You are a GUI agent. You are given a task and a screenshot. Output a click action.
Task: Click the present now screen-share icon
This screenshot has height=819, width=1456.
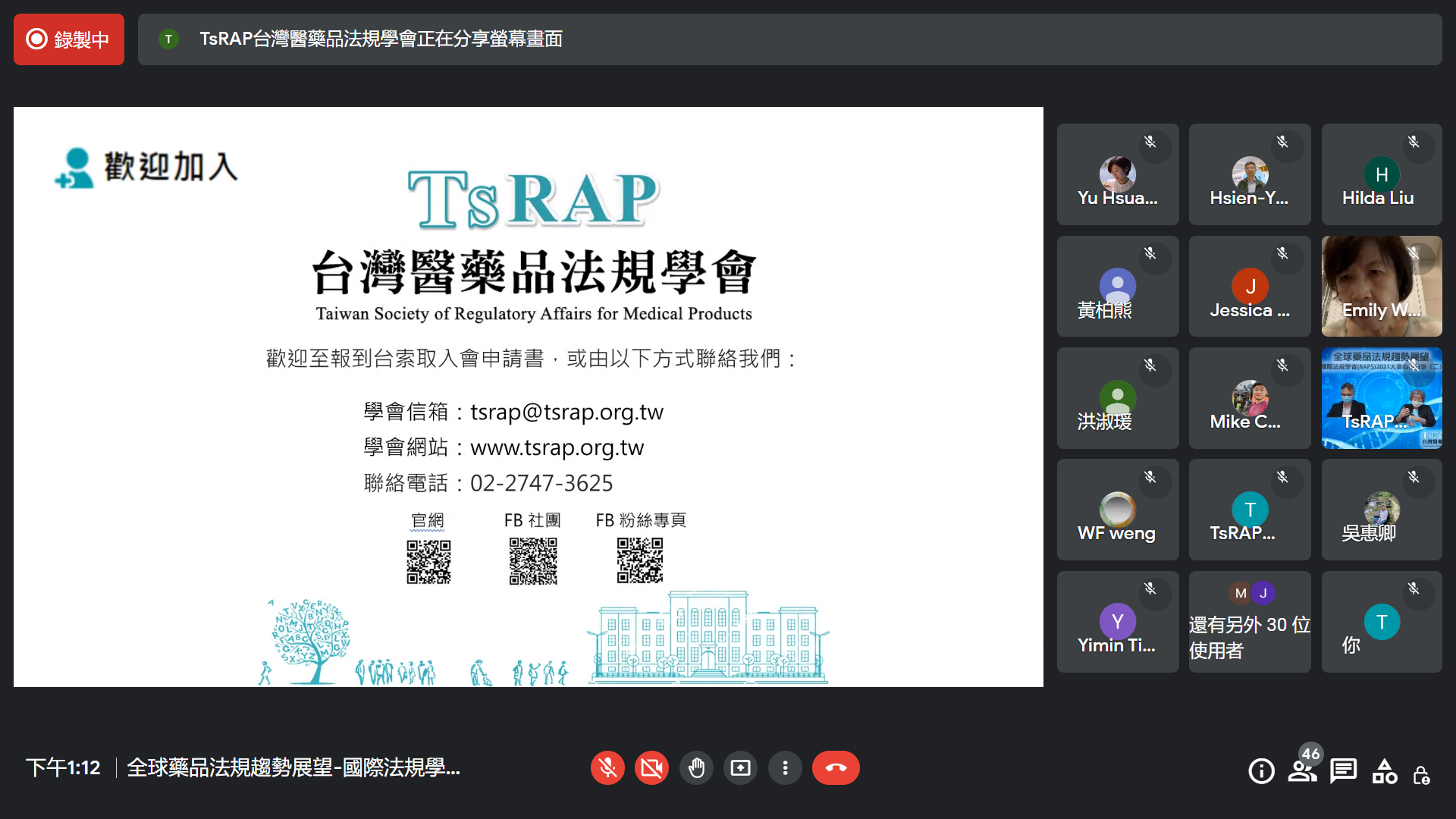pyautogui.click(x=740, y=768)
